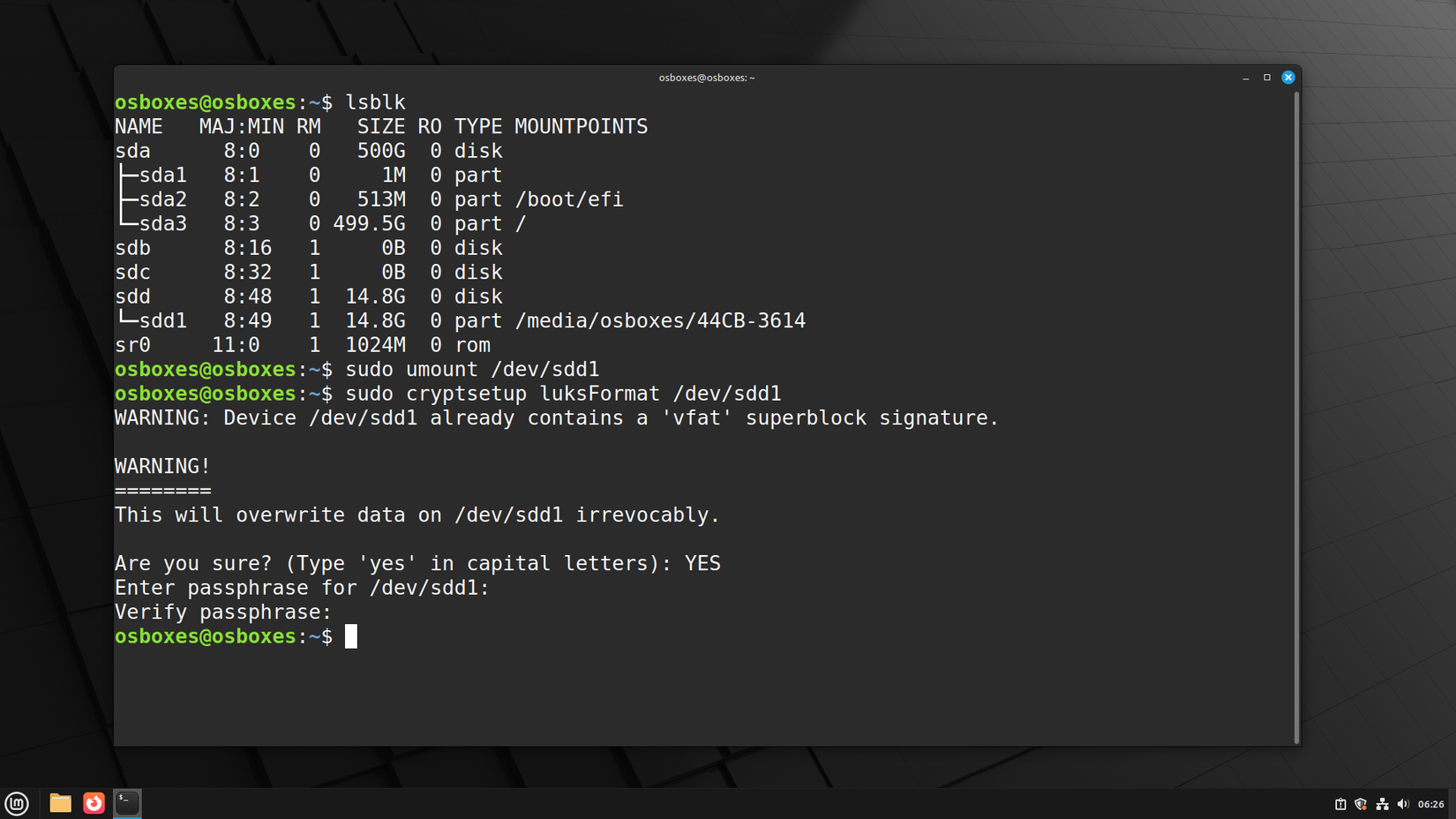Click the osboxes@osboxes title bar
The image size is (1456, 819).
pos(706,77)
